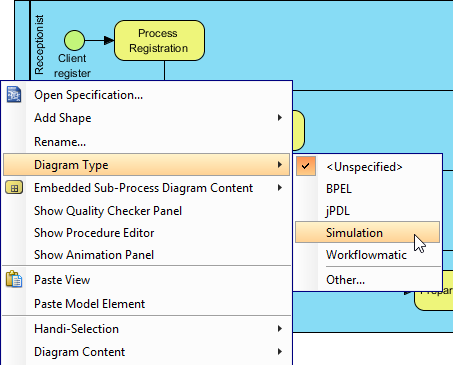Click the Embedded Sub-Process diagram icon

pos(14,188)
